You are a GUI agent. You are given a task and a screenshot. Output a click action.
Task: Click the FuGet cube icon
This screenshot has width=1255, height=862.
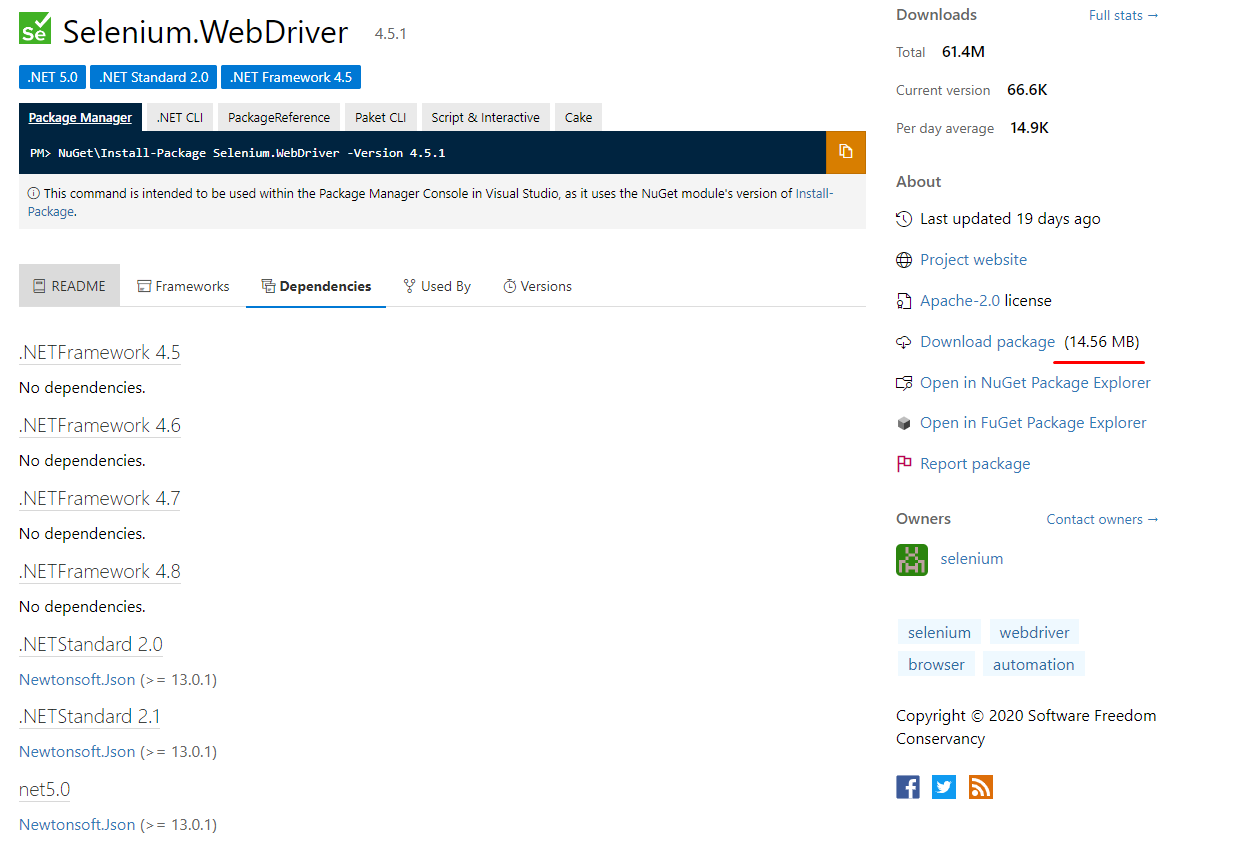click(904, 424)
